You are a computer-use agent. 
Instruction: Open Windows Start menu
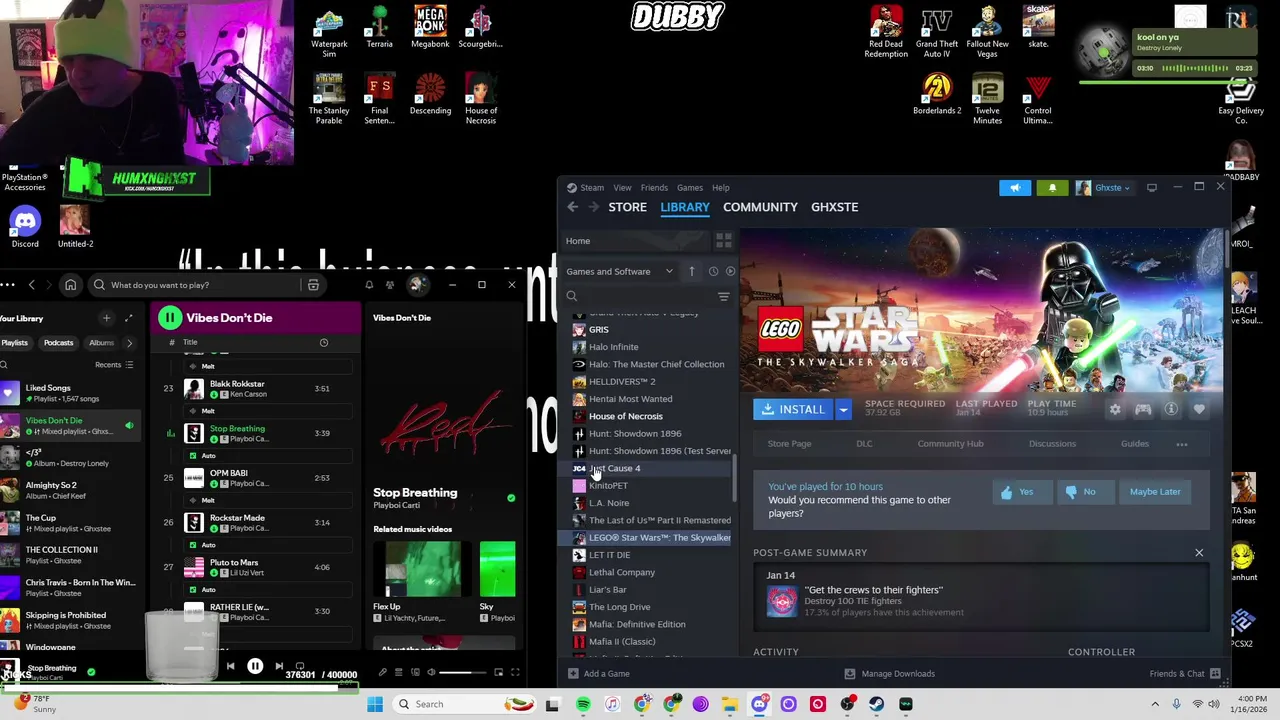coord(375,704)
